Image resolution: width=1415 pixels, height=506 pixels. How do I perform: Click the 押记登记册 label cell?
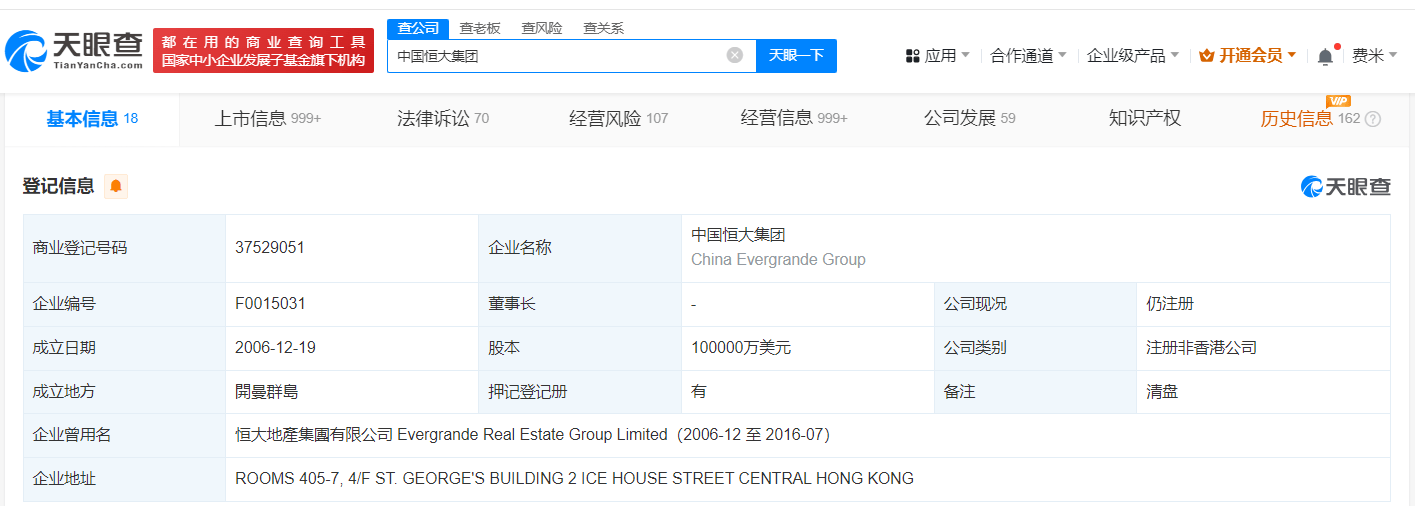pos(579,392)
